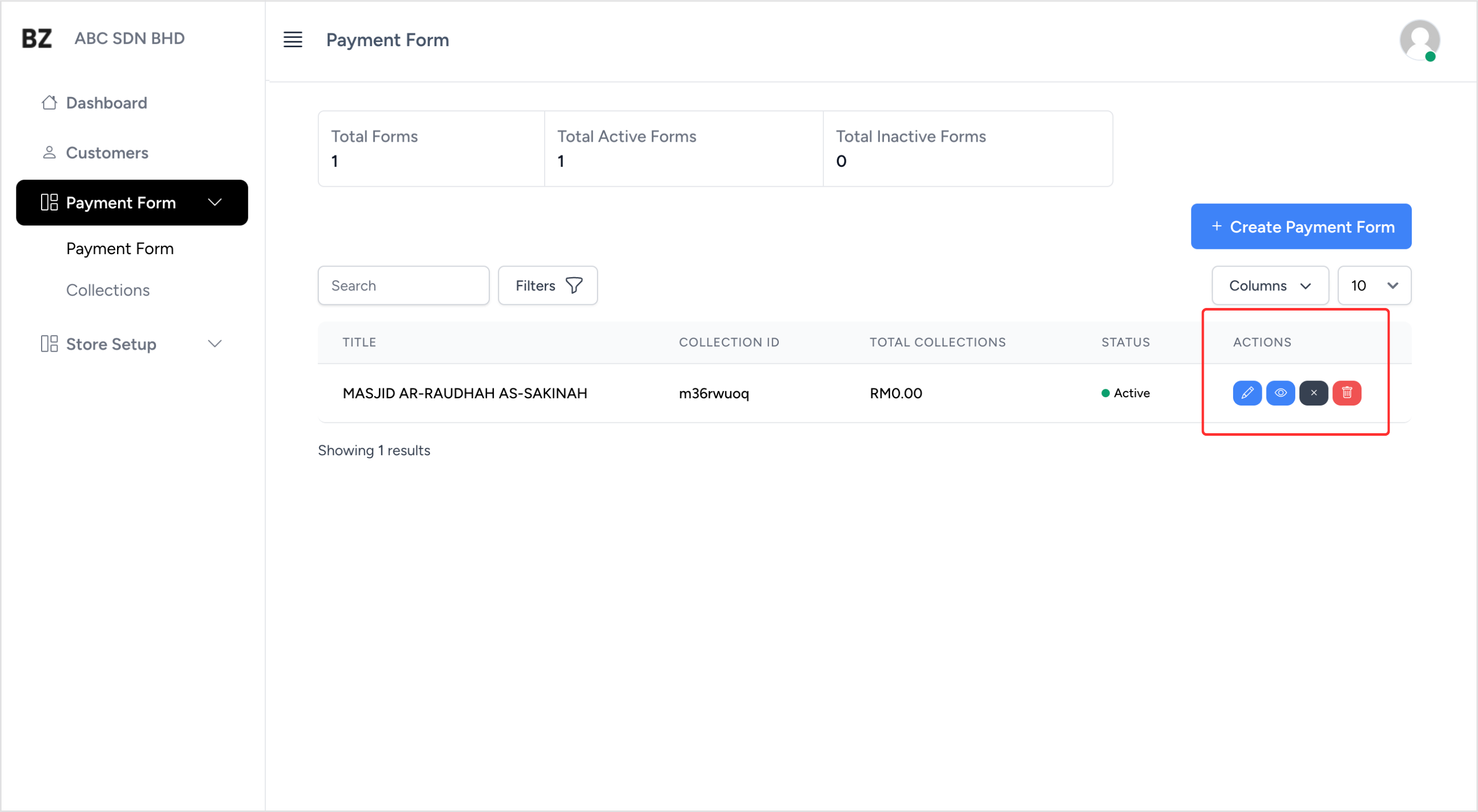
Task: Open the rows-per-page 10 dropdown
Action: [1374, 285]
